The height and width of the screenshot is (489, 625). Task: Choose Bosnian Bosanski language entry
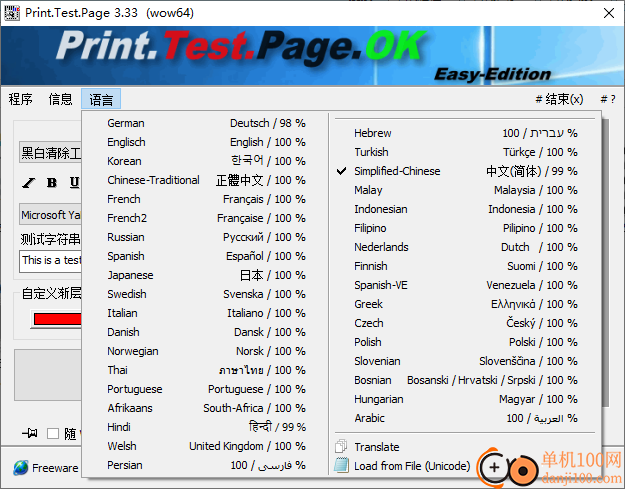coord(465,380)
